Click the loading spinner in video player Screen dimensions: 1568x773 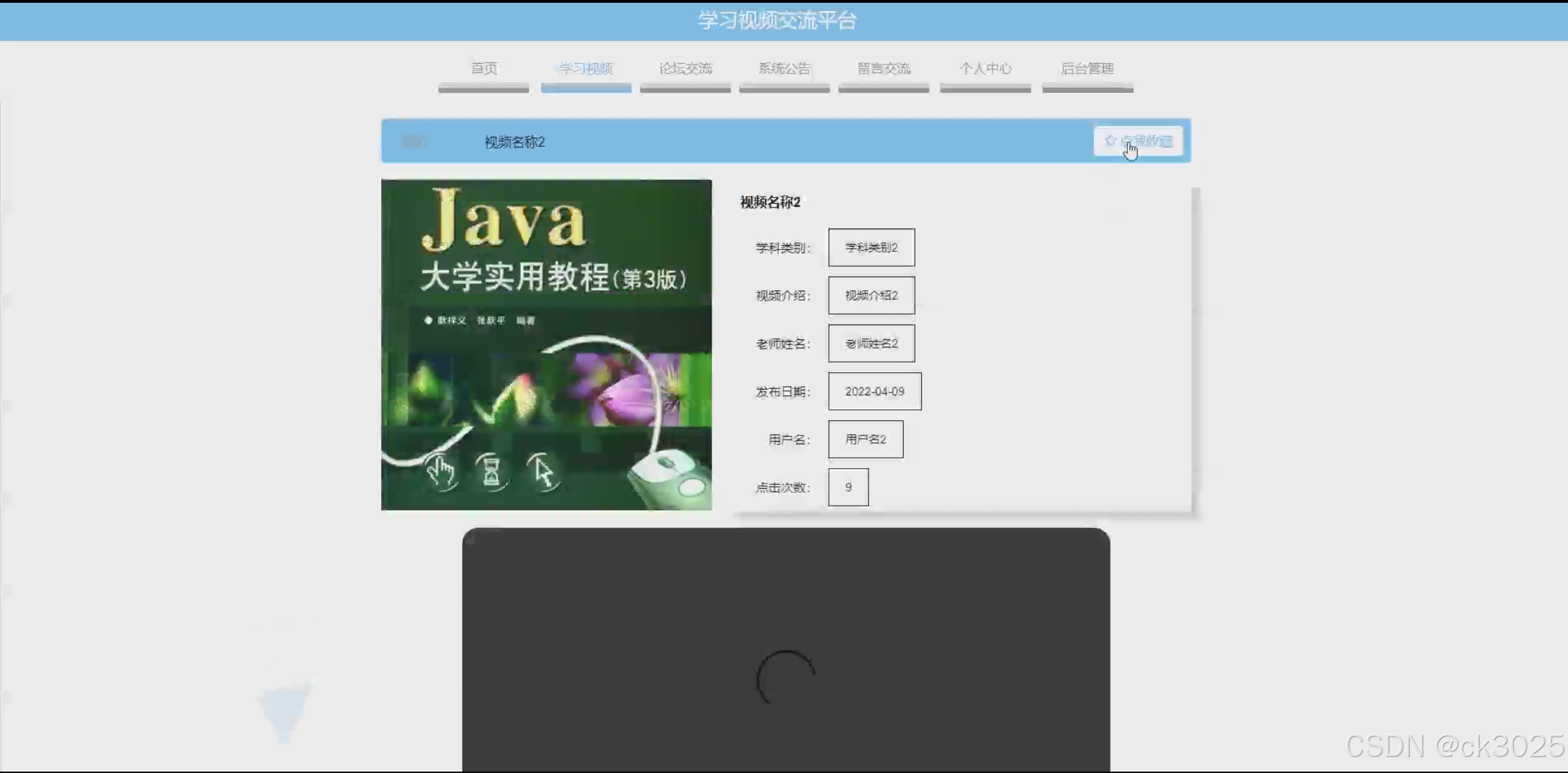786,679
